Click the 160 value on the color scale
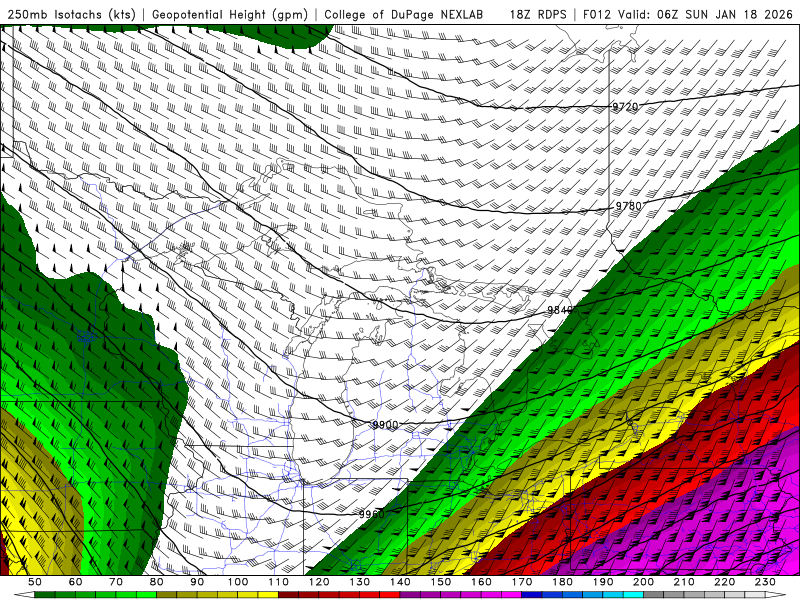Screen dimensions: 800x600 [x=481, y=582]
